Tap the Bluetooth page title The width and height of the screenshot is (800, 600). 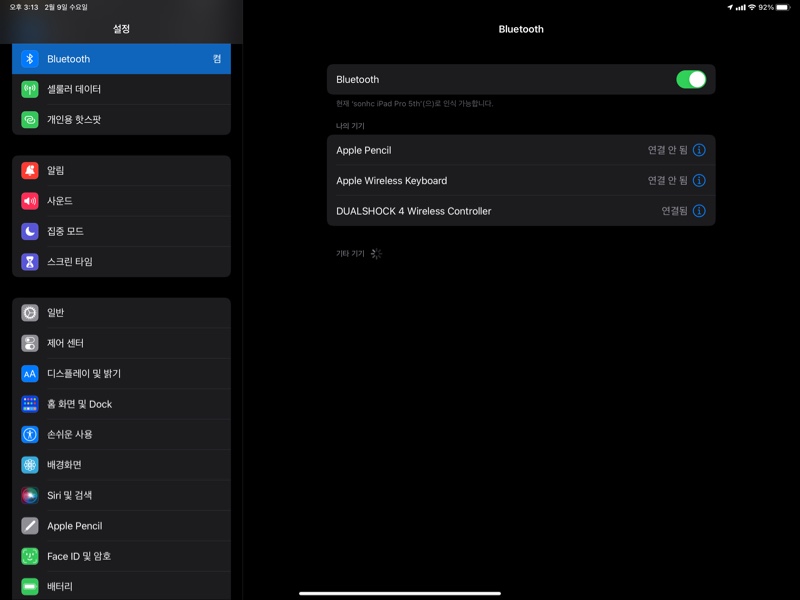(521, 29)
